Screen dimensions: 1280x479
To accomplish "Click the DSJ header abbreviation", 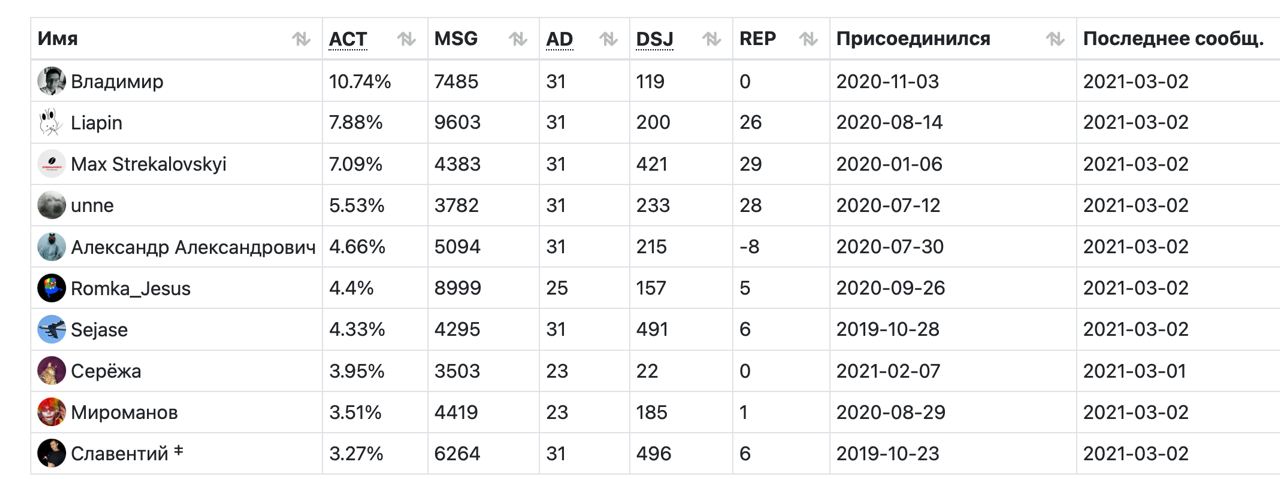I will pyautogui.click(x=655, y=40).
